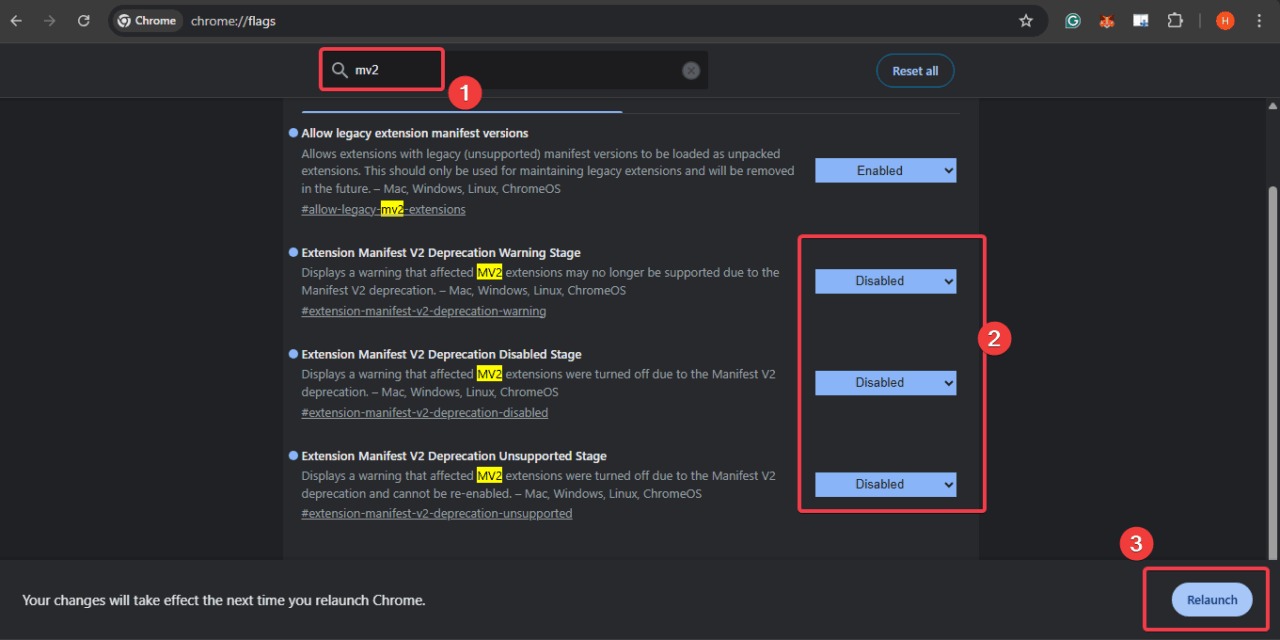1280x640 pixels.
Task: Clear the flags search field
Action: coord(691,70)
